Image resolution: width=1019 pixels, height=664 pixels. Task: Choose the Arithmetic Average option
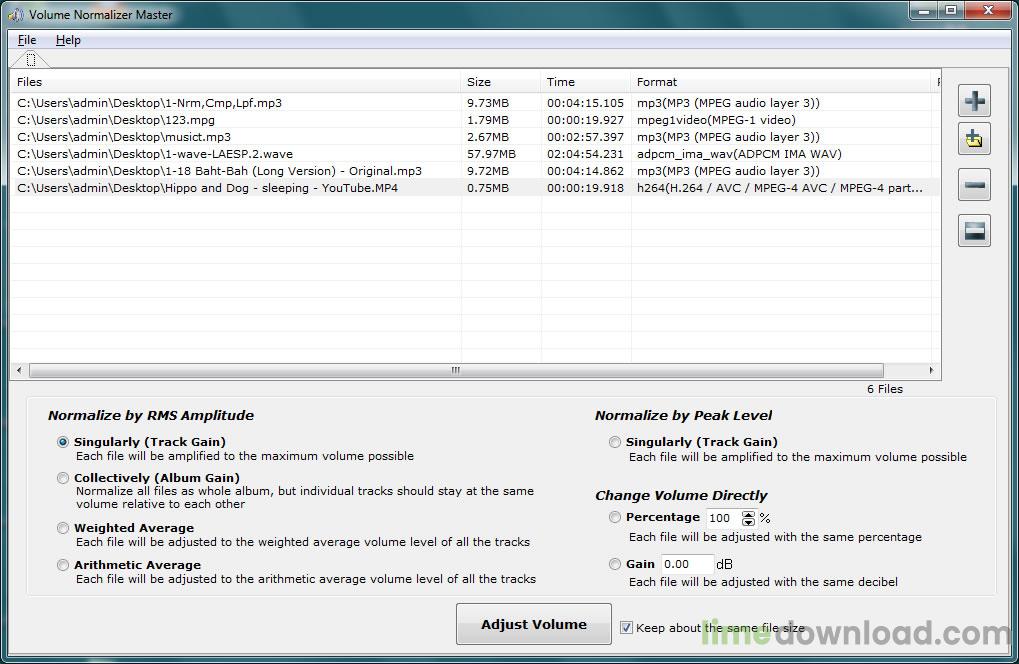(x=62, y=565)
